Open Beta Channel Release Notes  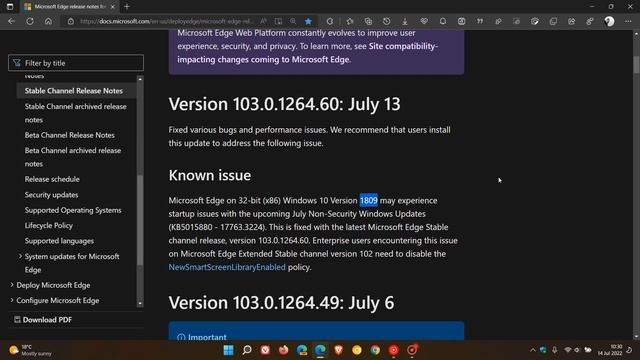coord(69,135)
